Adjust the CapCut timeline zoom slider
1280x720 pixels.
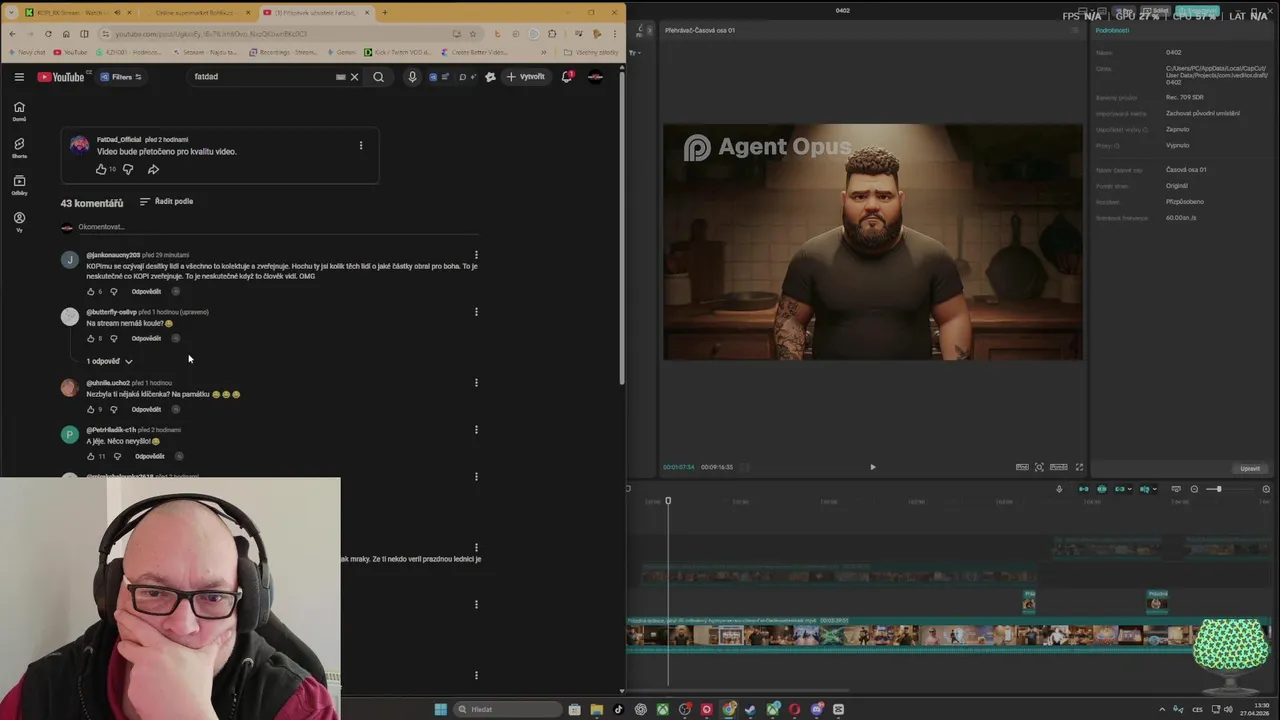1218,489
